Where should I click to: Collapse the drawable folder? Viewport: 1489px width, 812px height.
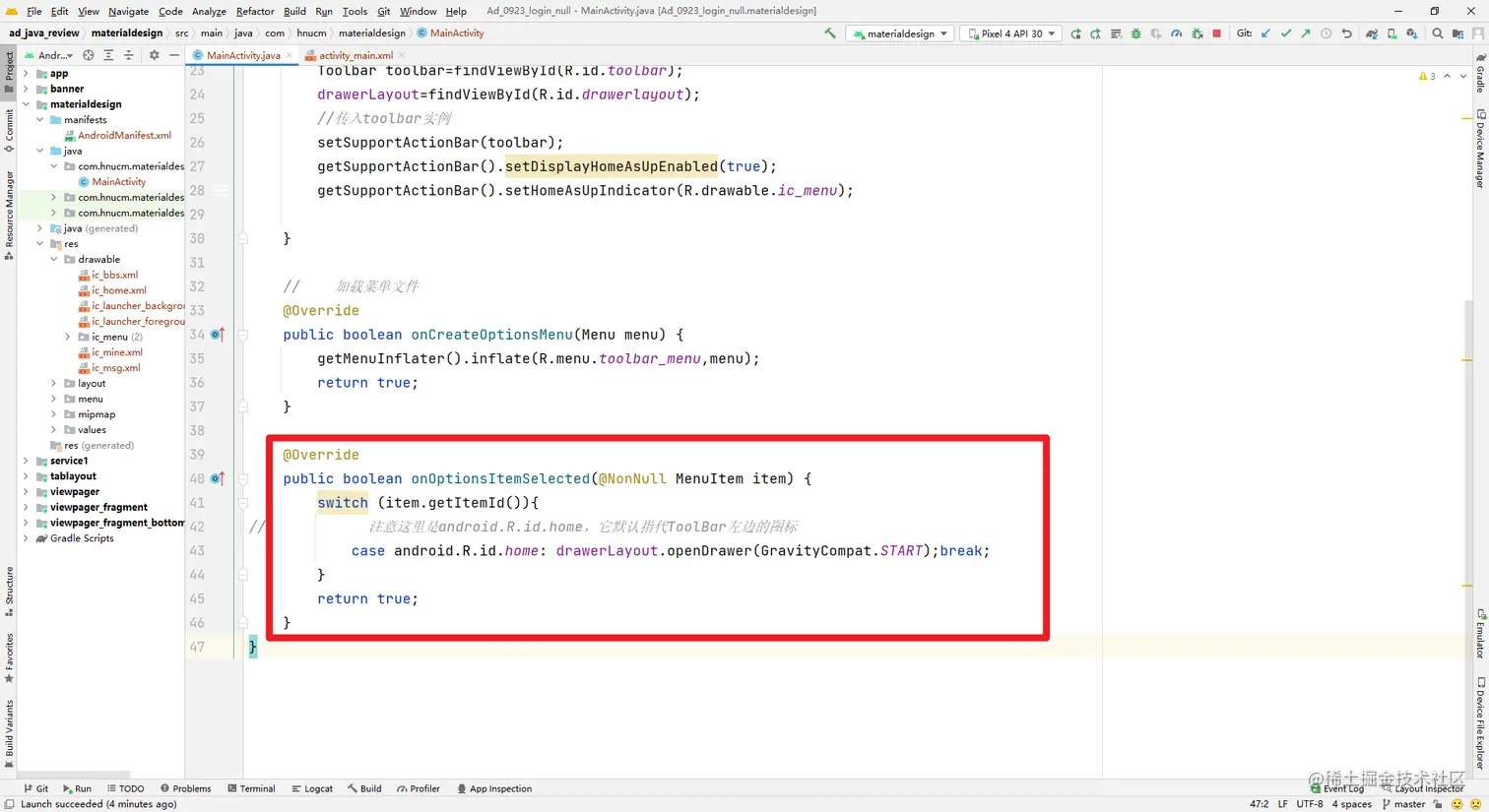click(x=54, y=259)
